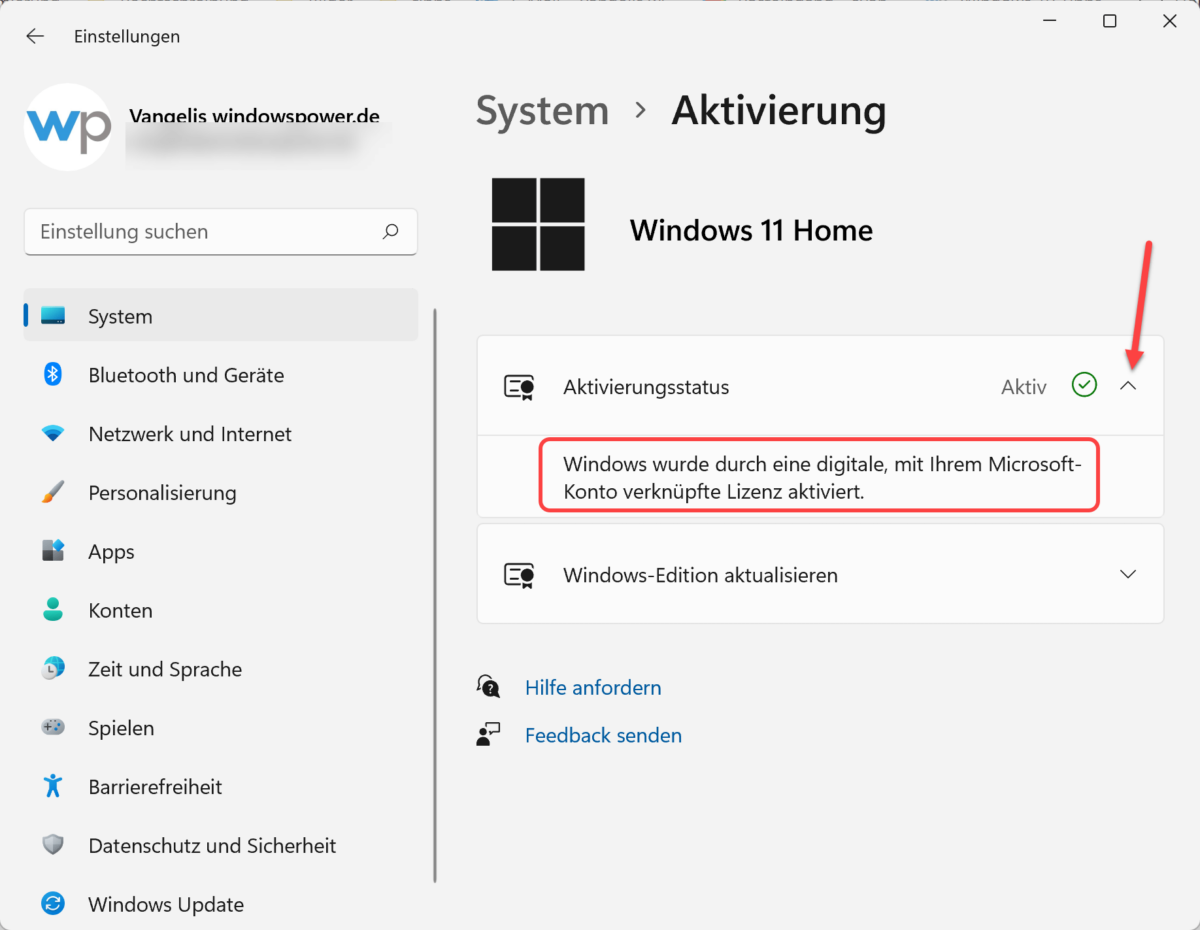Collapse the Aktivierungsstatus section
Screen dimensions: 1200x930
point(1128,385)
